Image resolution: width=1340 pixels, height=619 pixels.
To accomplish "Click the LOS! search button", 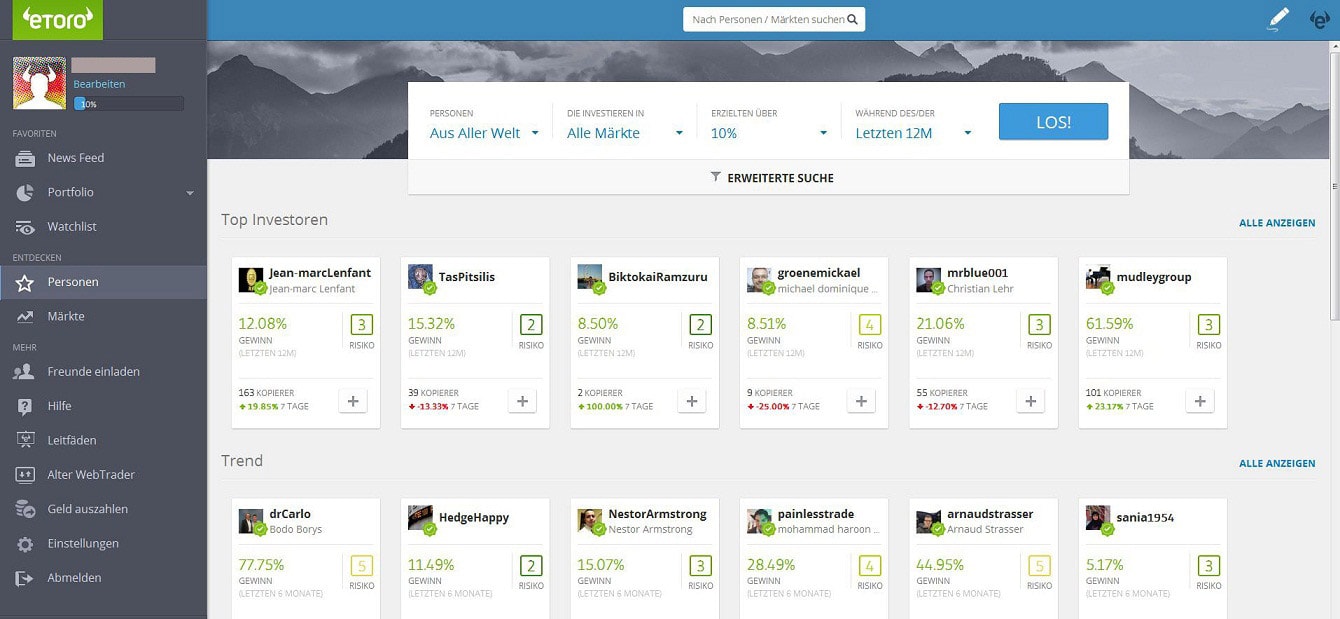I will tap(1053, 122).
